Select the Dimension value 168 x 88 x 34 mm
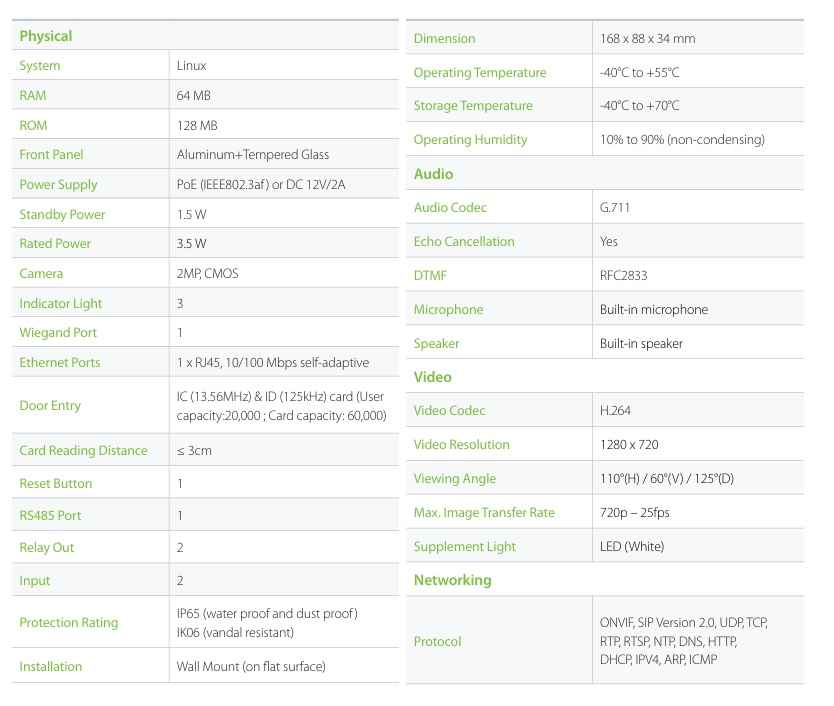 [647, 39]
